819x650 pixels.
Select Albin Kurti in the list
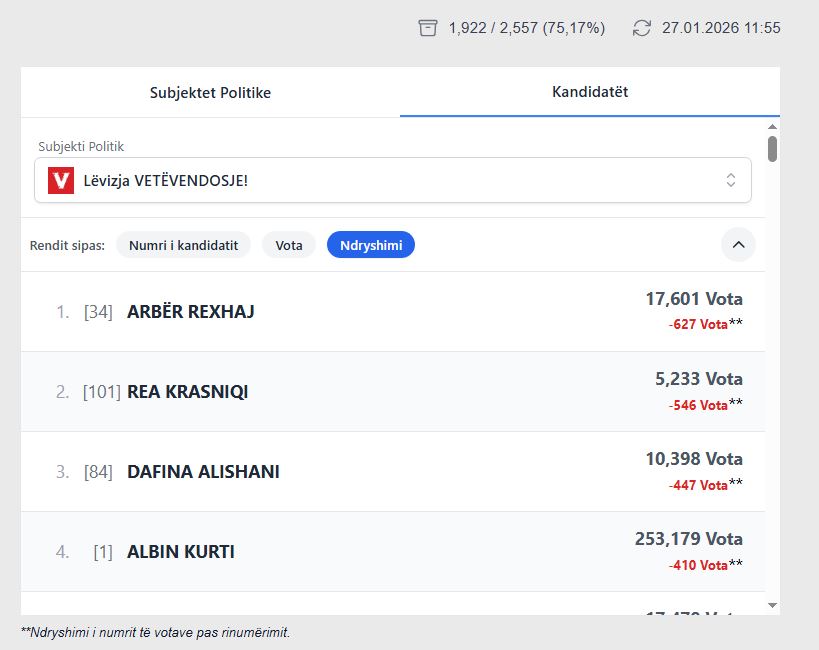[181, 552]
